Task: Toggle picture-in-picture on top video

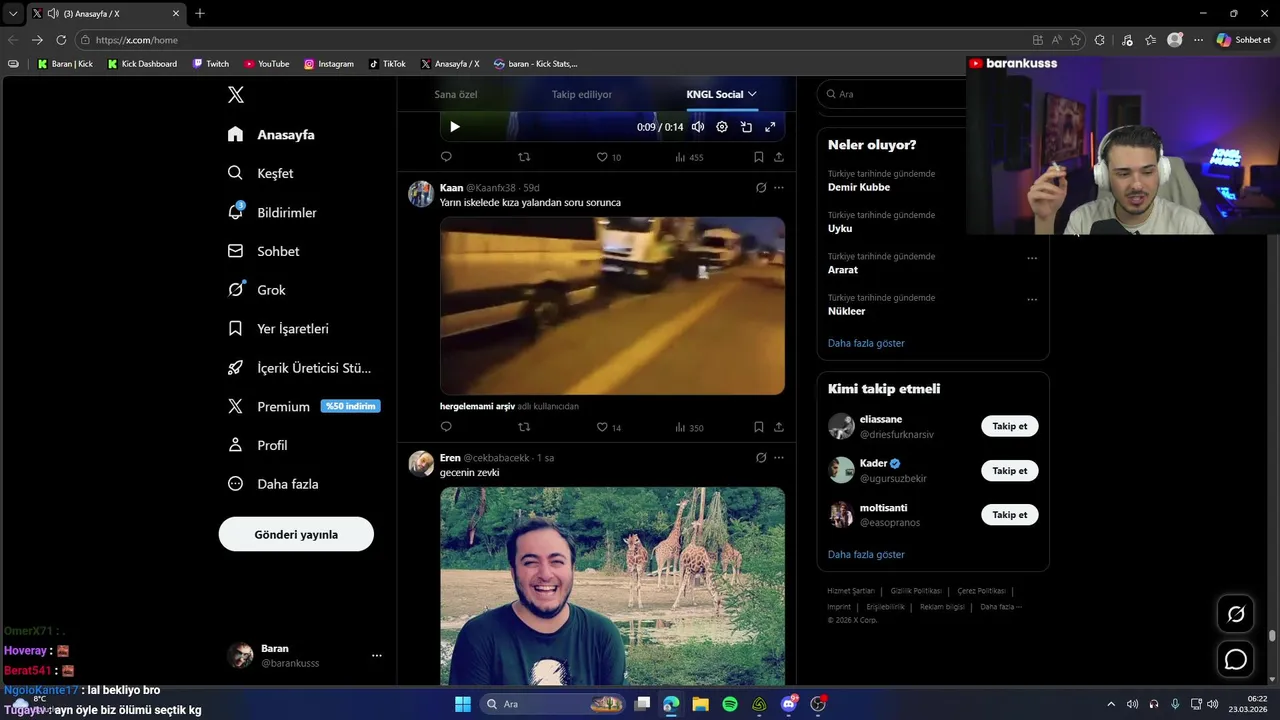Action: (x=746, y=127)
